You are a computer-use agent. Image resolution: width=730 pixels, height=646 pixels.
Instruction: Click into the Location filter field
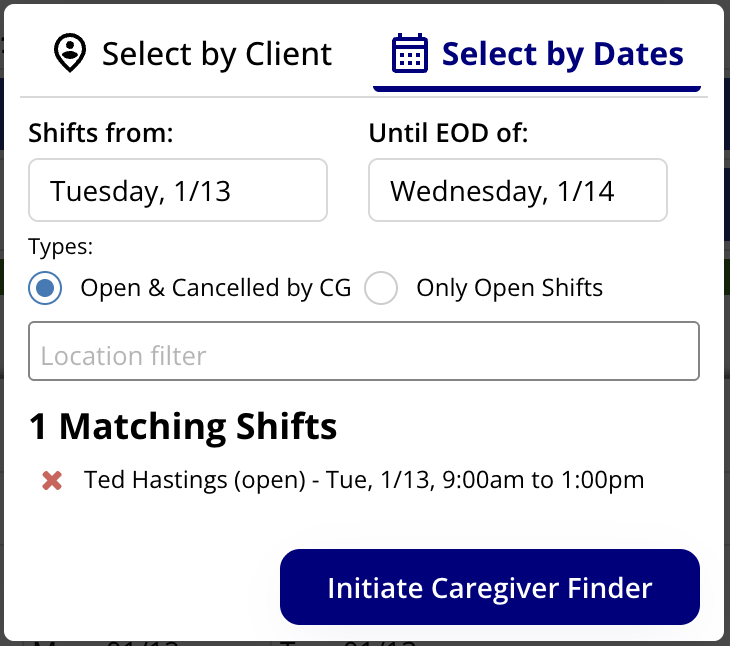pos(364,351)
